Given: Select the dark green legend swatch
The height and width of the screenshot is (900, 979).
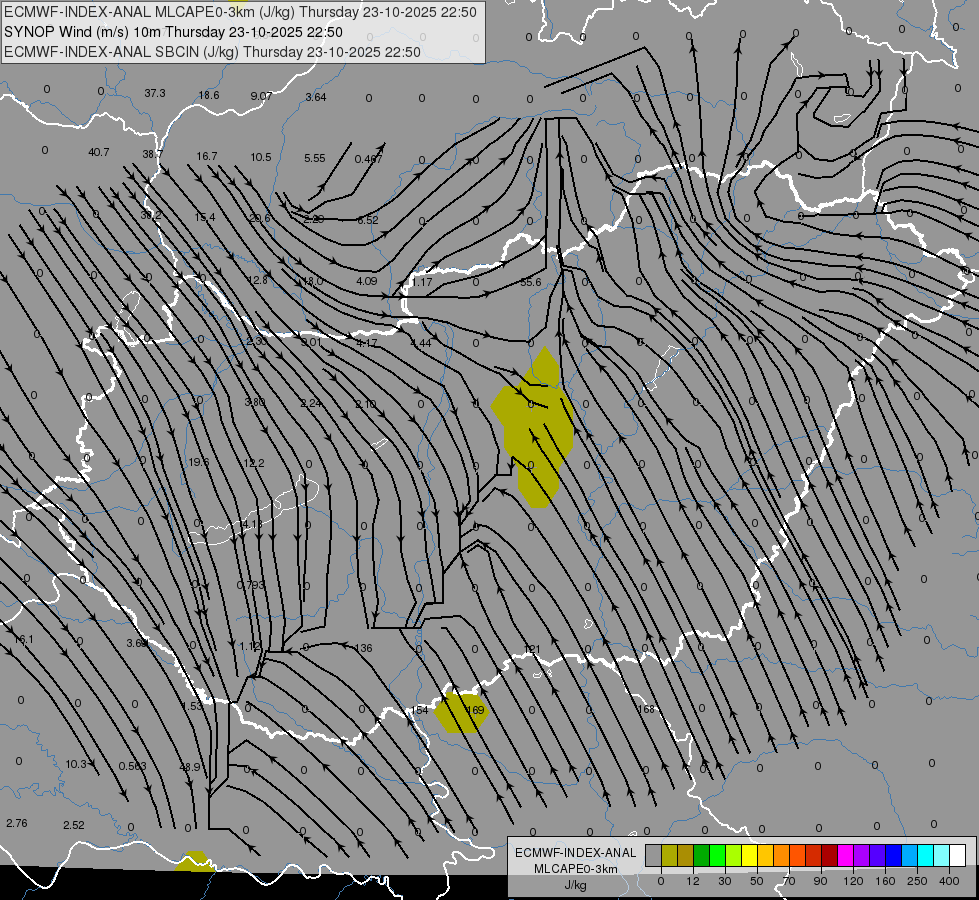Looking at the screenshot, I should coord(702,855).
